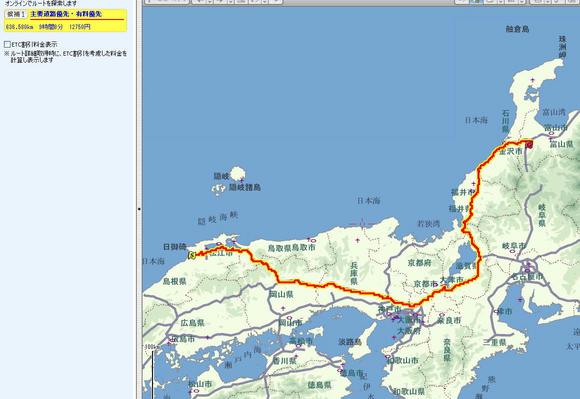The width and height of the screenshot is (580, 399).
Task: Click the red goal flag near 金沢市
Action: click(x=529, y=144)
